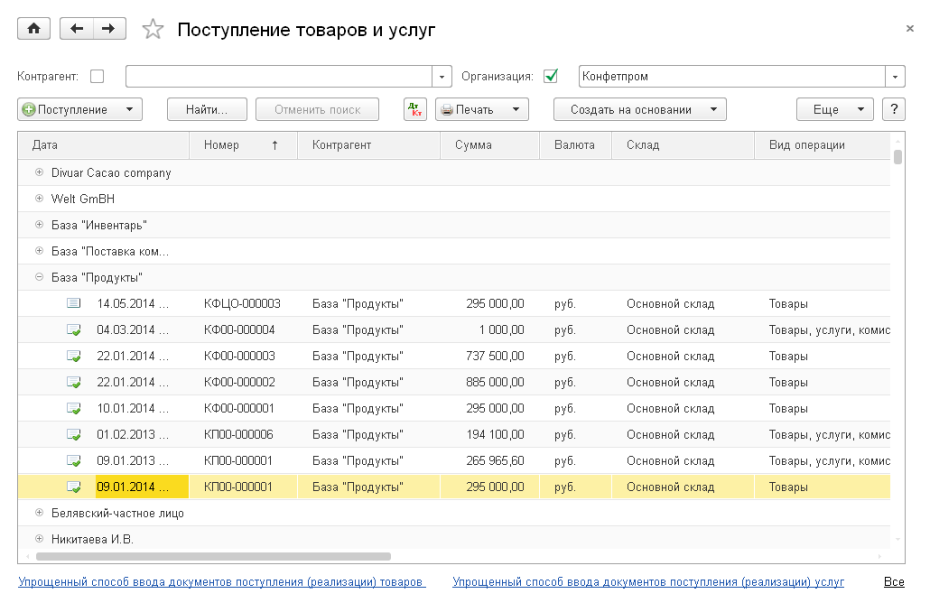Select date cell 01.02.2013
This screenshot has width=930, height=603.
(x=132, y=434)
